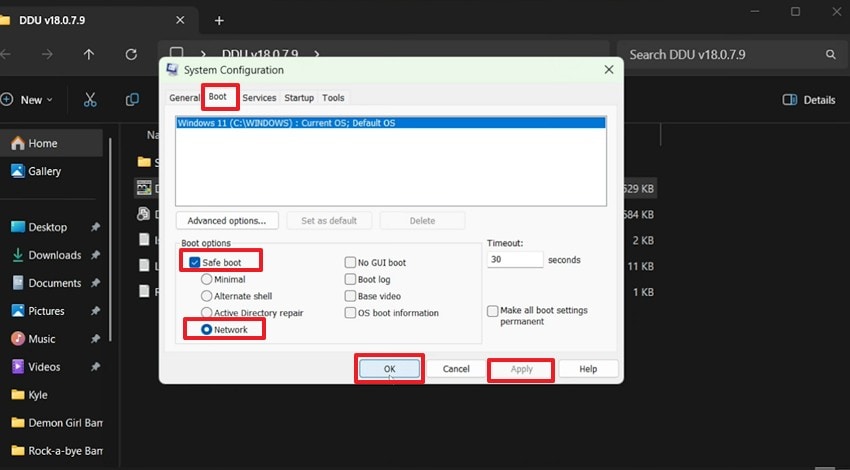Image resolution: width=850 pixels, height=470 pixels.
Task: Click the Copy icon in toolbar
Action: coord(132,100)
